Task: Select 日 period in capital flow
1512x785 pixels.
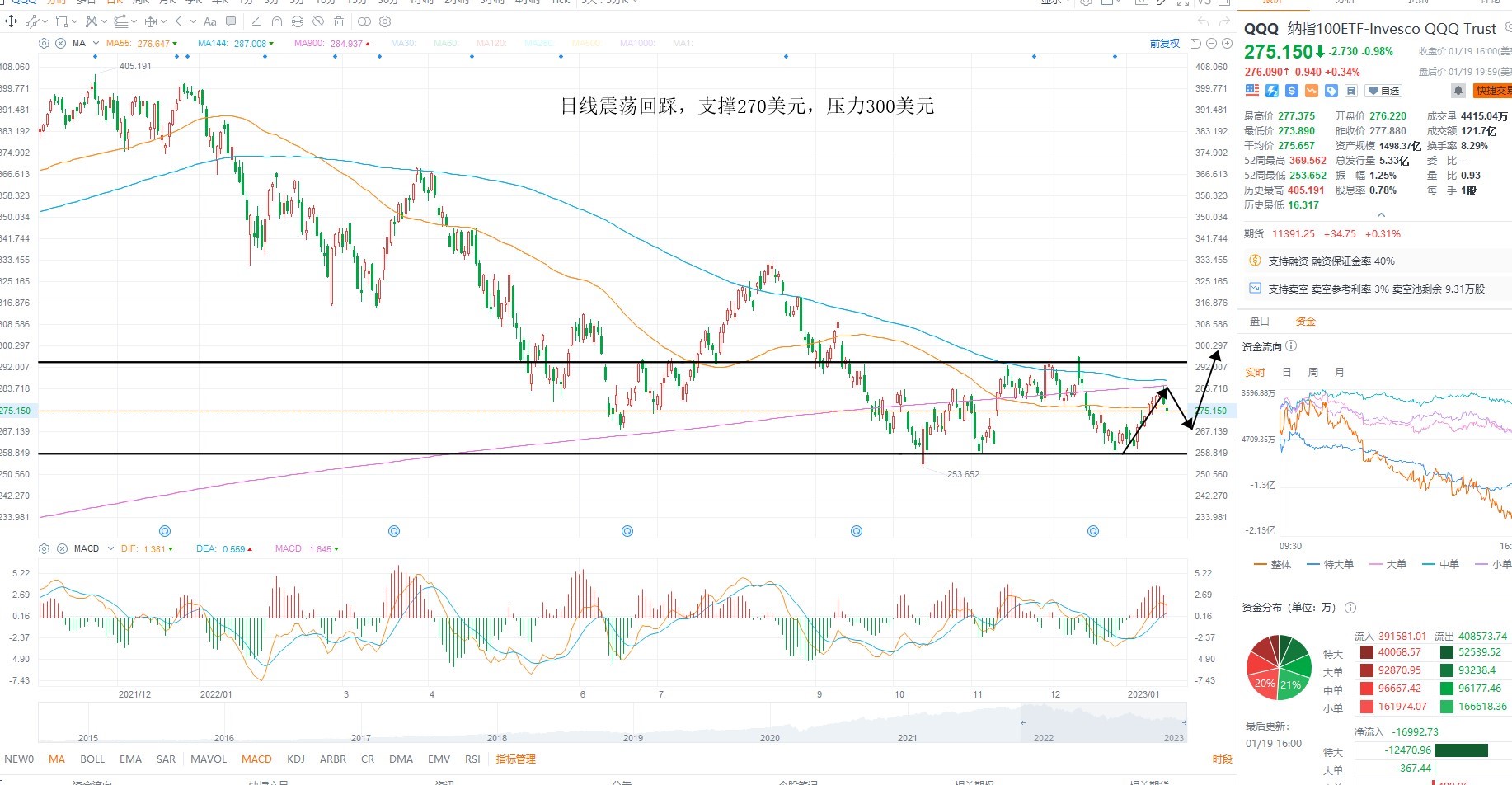Action: pos(1287,373)
